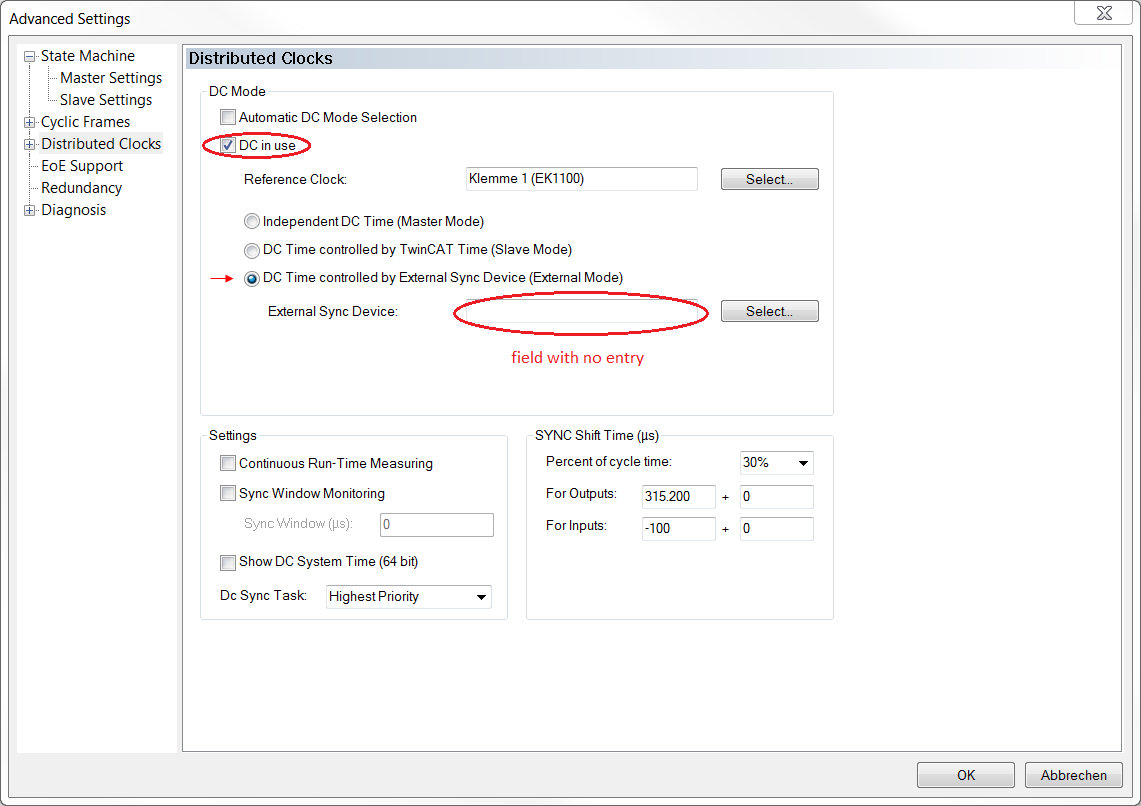This screenshot has width=1141, height=806.
Task: Uncheck the DC in use checkbox
Action: (228, 145)
